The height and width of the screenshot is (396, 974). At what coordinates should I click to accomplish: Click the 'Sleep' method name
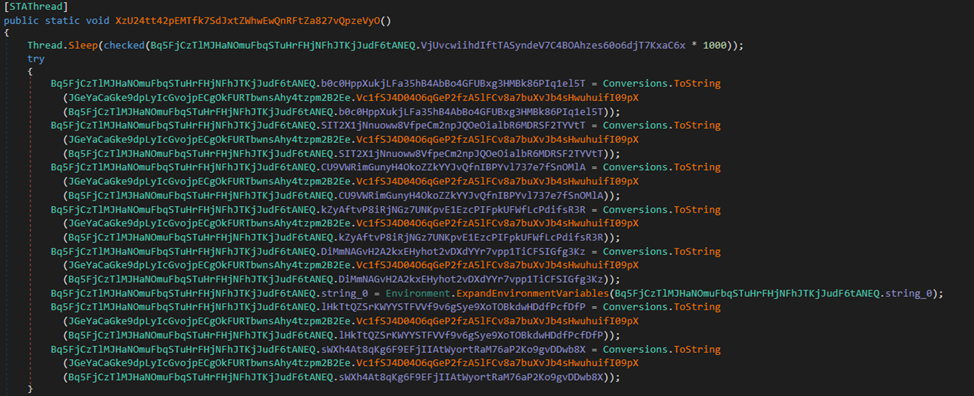83,45
